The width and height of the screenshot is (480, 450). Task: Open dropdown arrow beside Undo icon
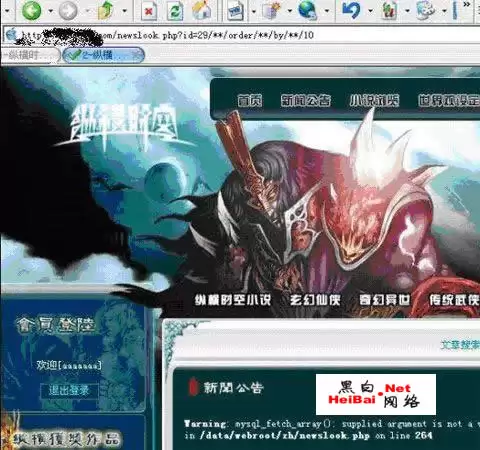[371, 11]
